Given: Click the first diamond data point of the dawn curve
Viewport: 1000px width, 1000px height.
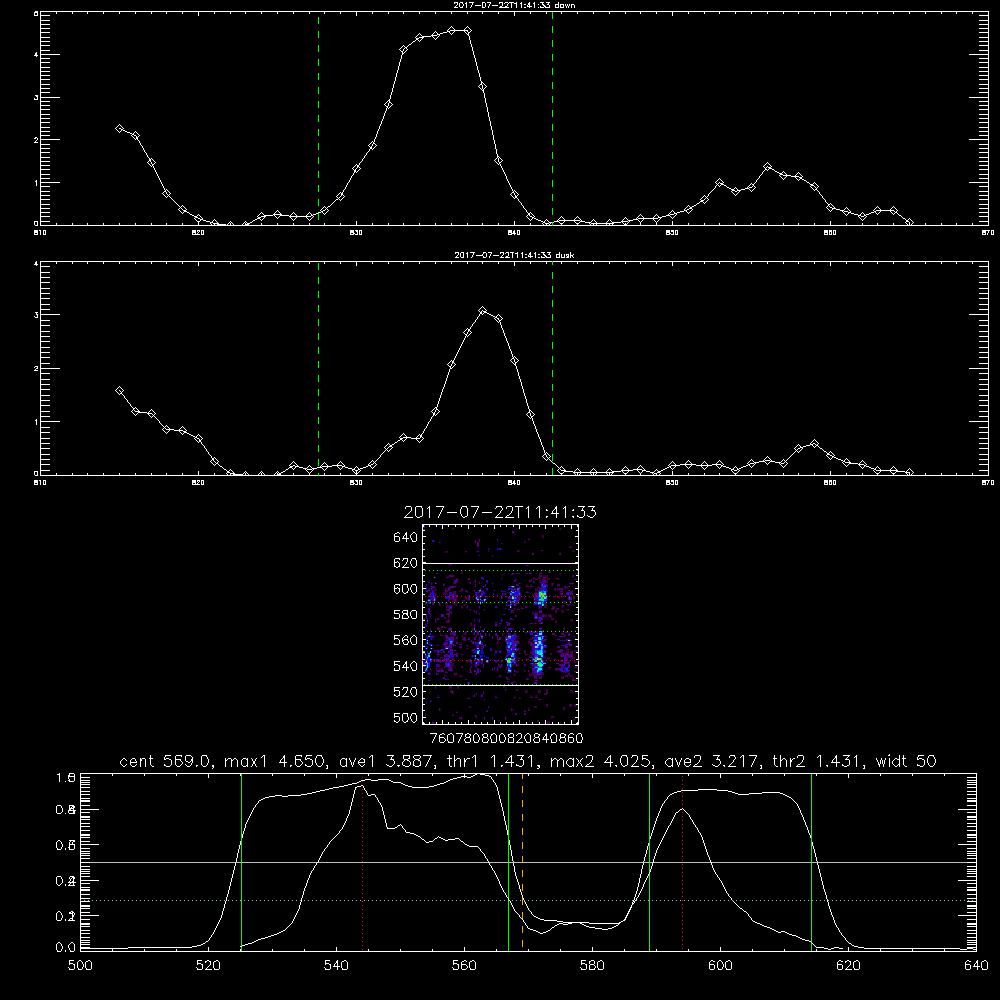Looking at the screenshot, I should (x=119, y=128).
